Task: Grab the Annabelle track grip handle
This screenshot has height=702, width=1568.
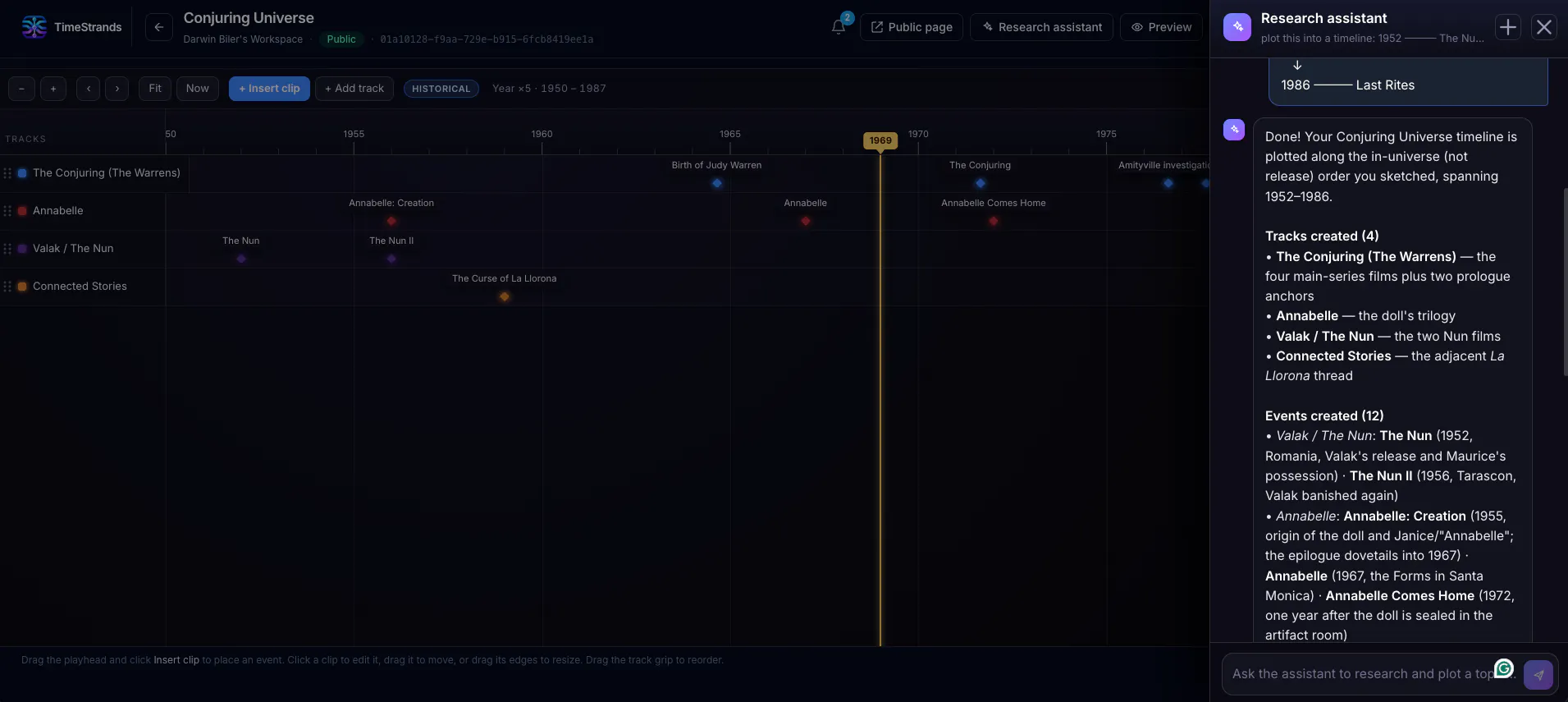Action: coord(7,211)
